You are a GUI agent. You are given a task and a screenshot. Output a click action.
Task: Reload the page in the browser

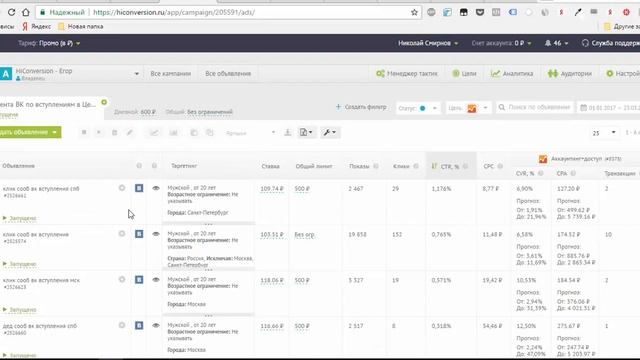(x=11, y=12)
